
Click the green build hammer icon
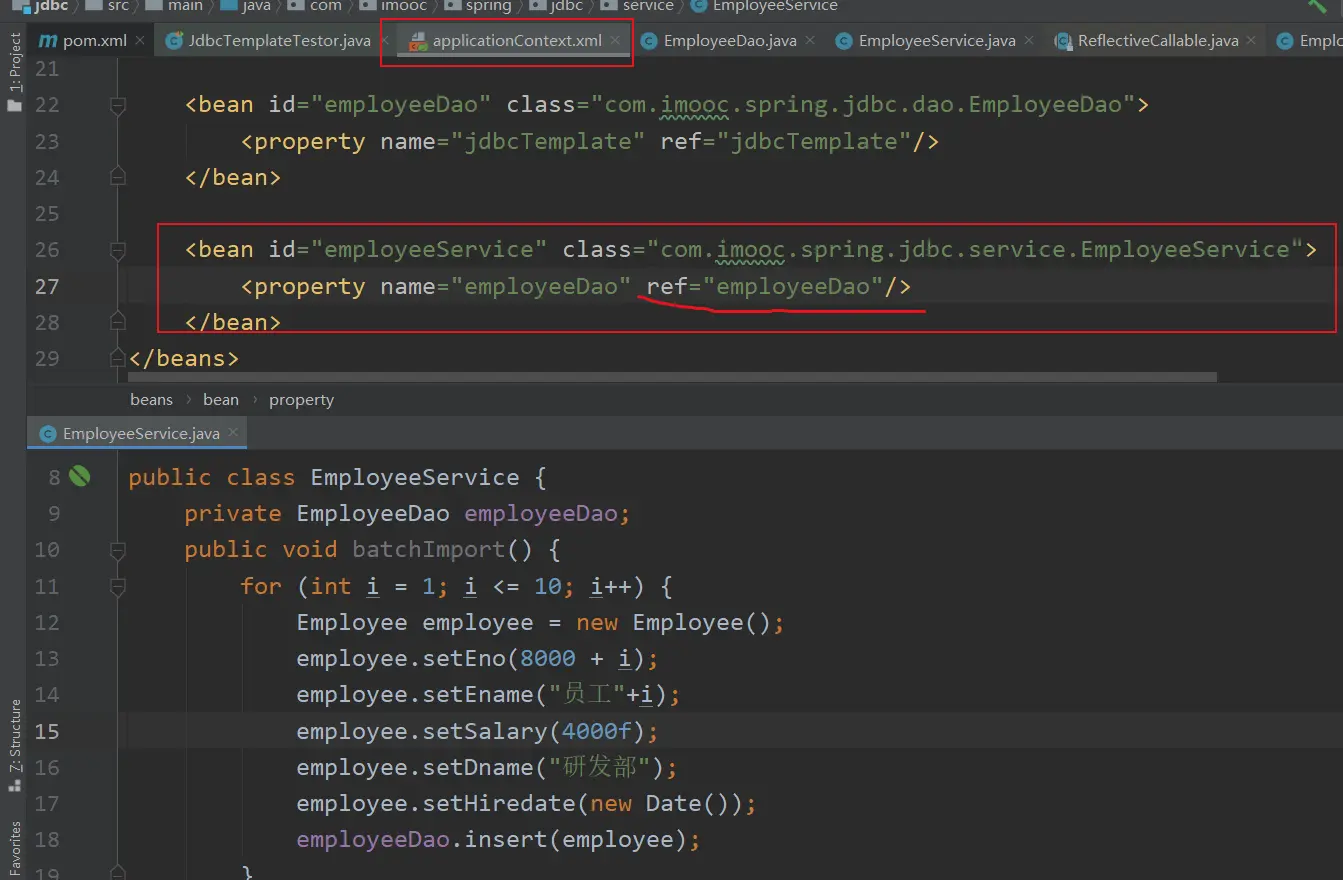(1318, 5)
